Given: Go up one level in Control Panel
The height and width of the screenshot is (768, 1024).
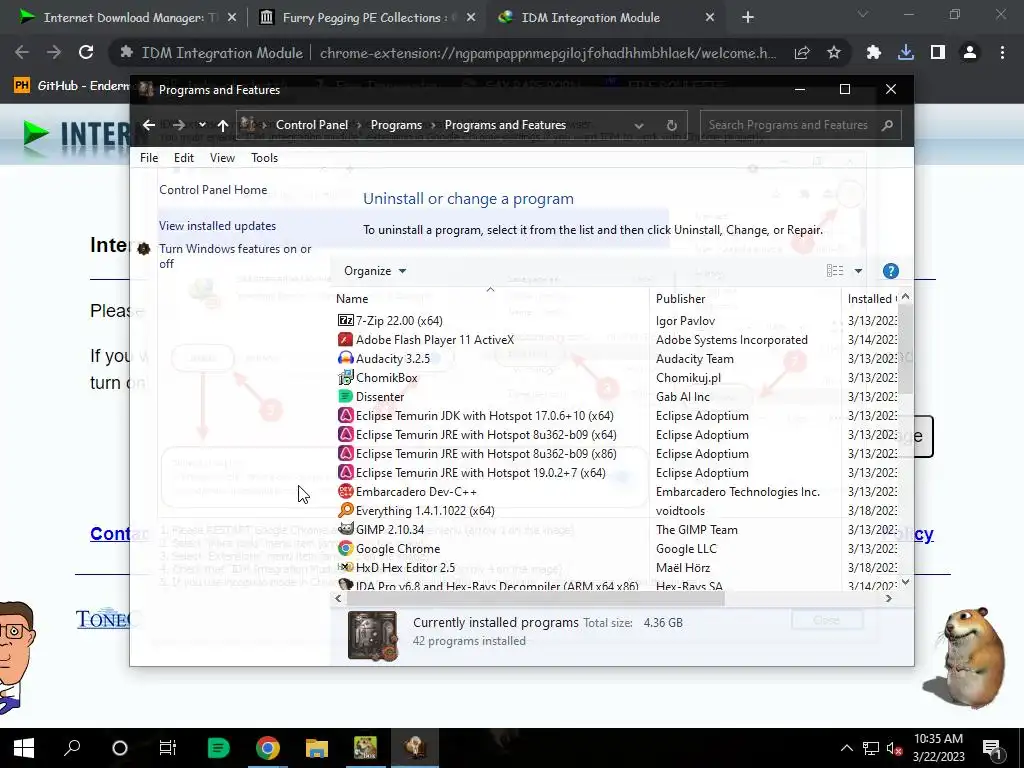Looking at the screenshot, I should tap(223, 125).
